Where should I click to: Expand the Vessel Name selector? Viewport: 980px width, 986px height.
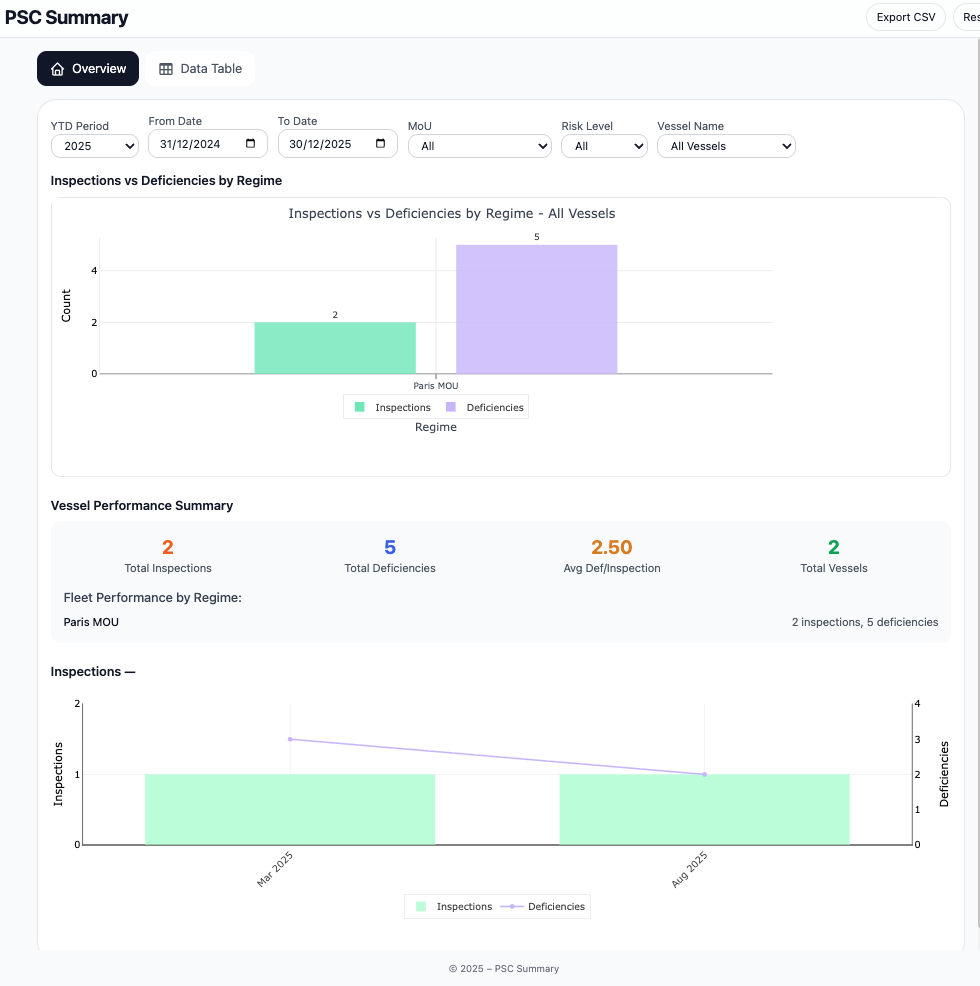(726, 145)
